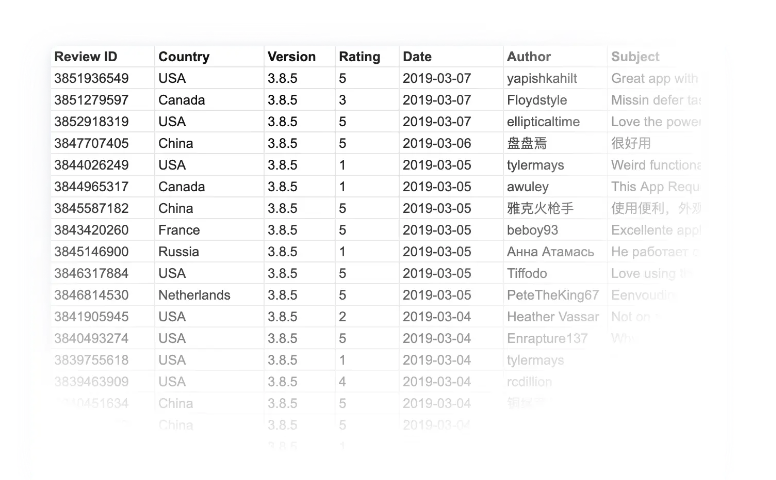The image size is (776, 480).
Task: Select author cell PeteTheKing67
Action: tap(553, 295)
